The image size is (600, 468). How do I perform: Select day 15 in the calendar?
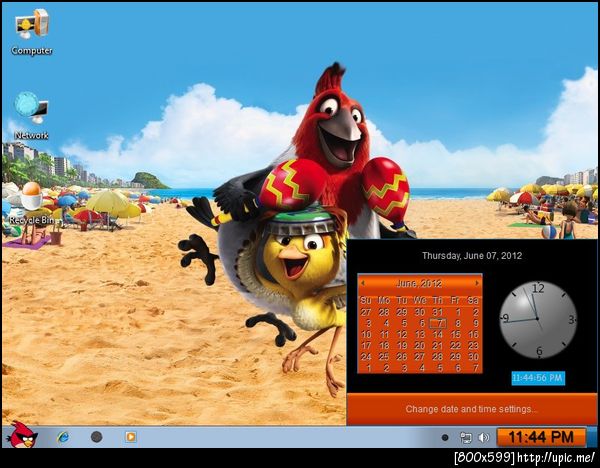[455, 334]
